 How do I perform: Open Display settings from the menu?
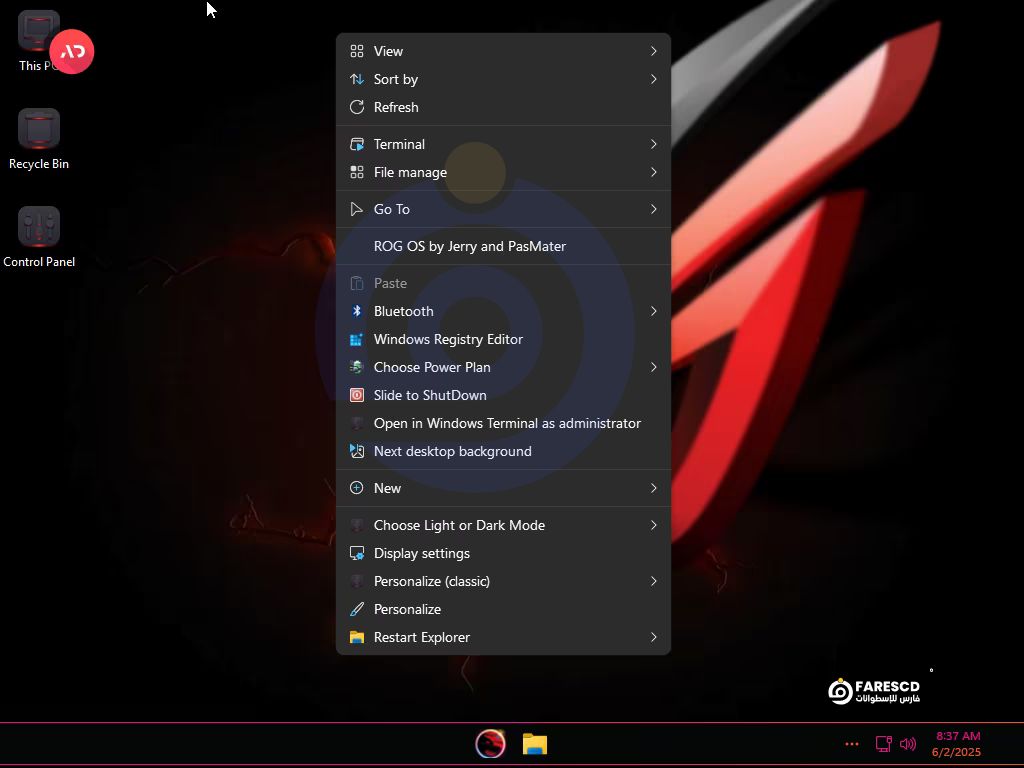(504, 553)
